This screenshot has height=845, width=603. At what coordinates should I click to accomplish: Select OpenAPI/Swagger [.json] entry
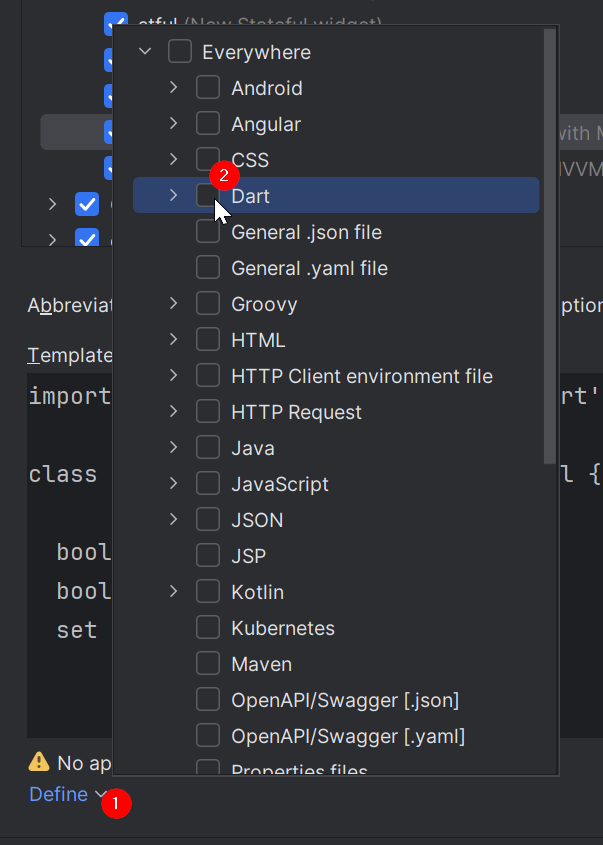tap(345, 700)
